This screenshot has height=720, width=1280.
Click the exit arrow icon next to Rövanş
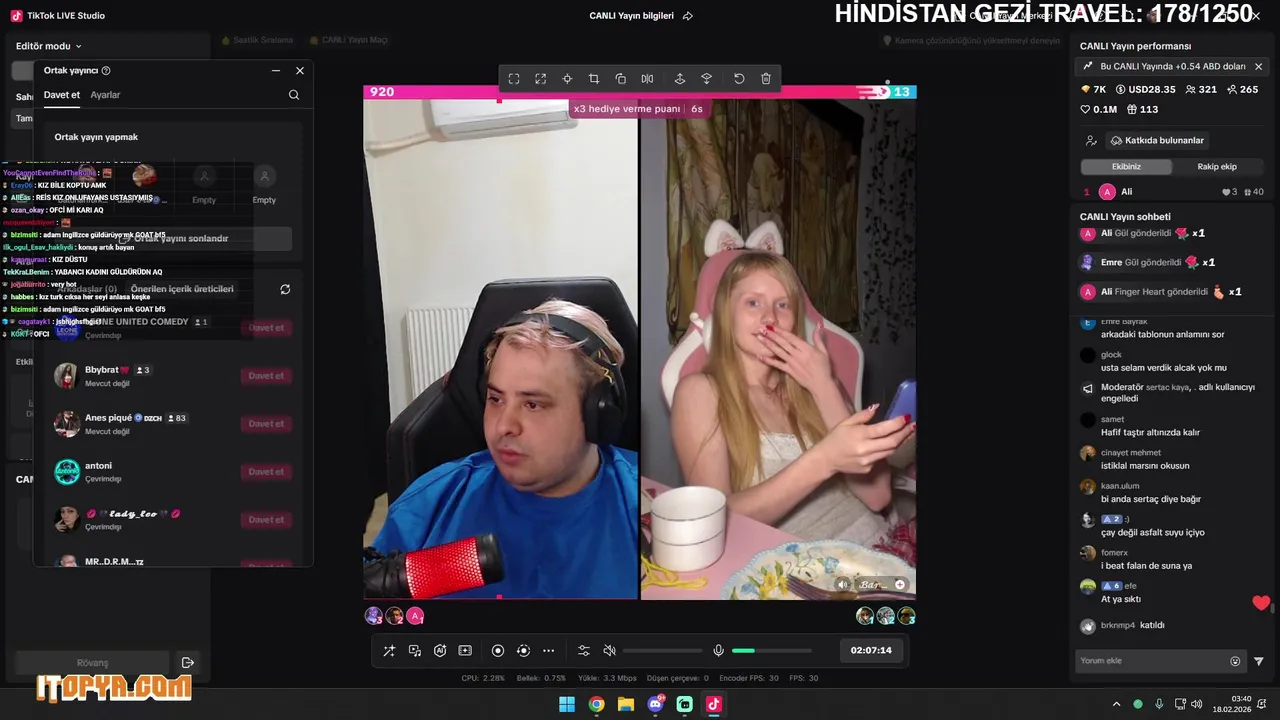click(187, 663)
